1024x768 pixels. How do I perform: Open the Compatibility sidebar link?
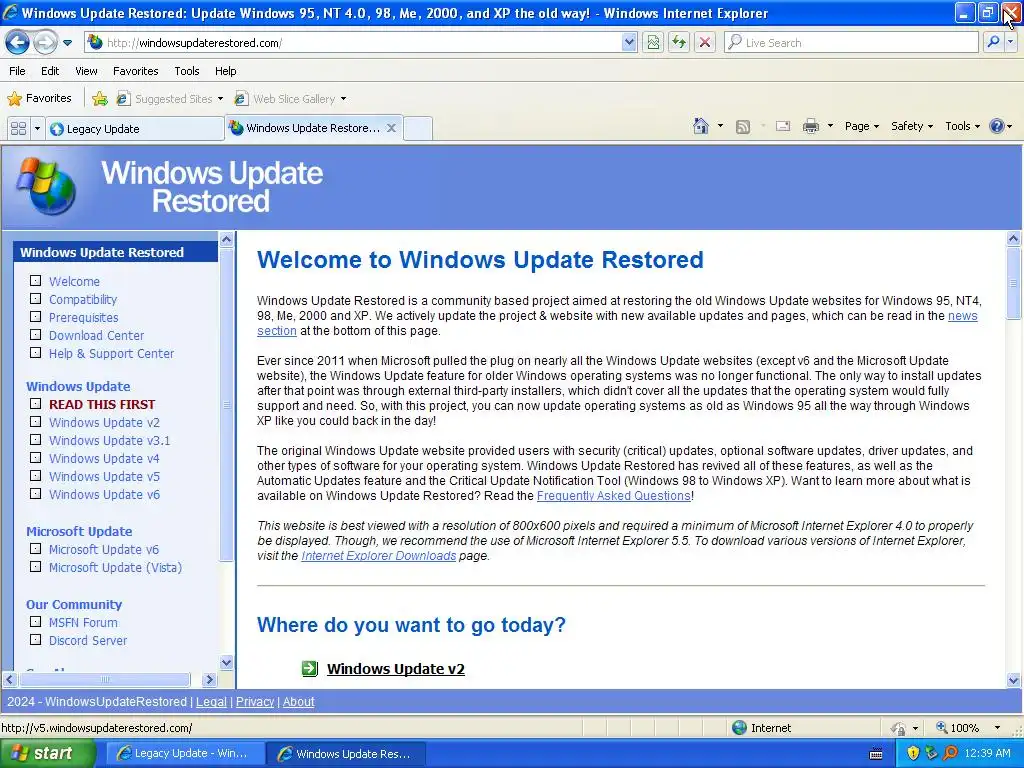[x=83, y=300]
